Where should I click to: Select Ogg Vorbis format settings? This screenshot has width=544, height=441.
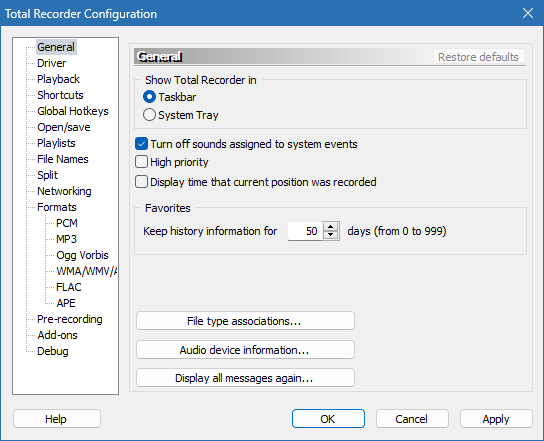(x=82, y=255)
